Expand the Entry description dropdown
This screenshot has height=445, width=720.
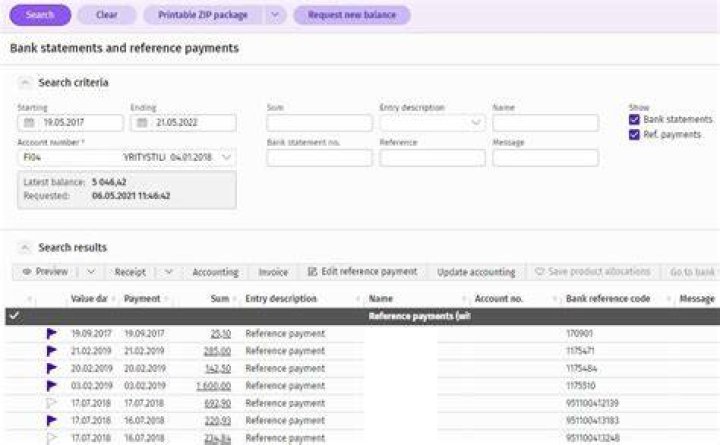[476, 123]
